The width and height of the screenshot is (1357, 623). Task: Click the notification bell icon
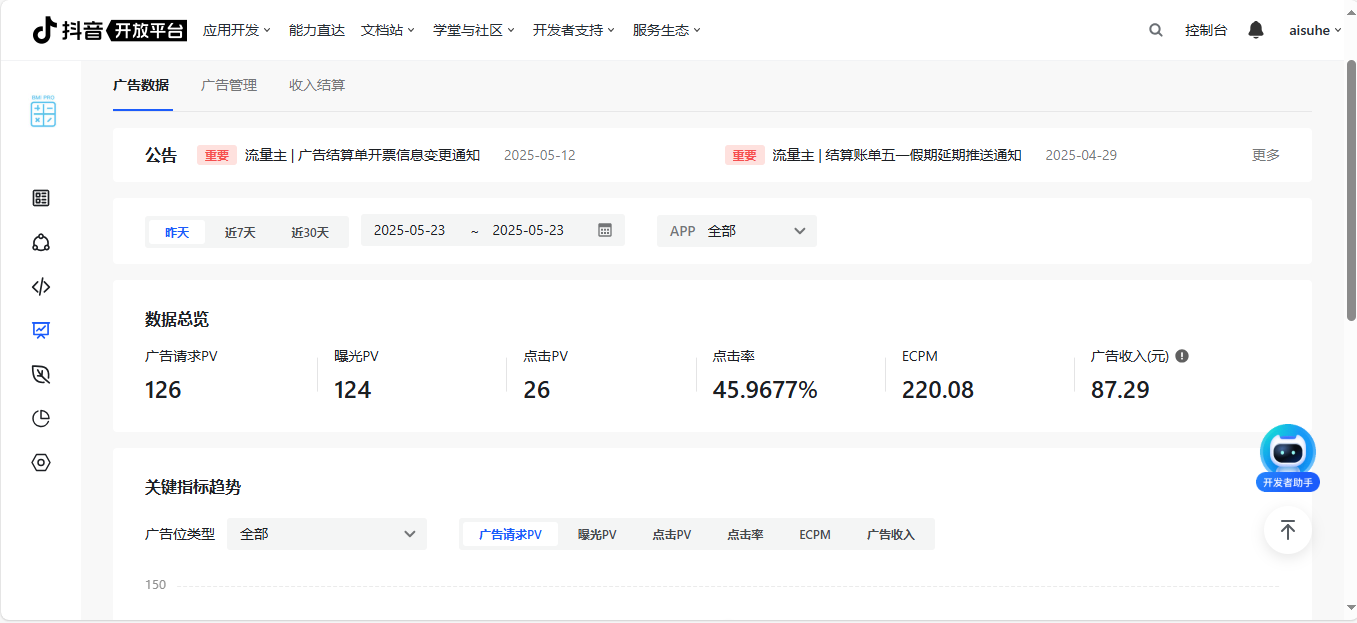[x=1256, y=30]
